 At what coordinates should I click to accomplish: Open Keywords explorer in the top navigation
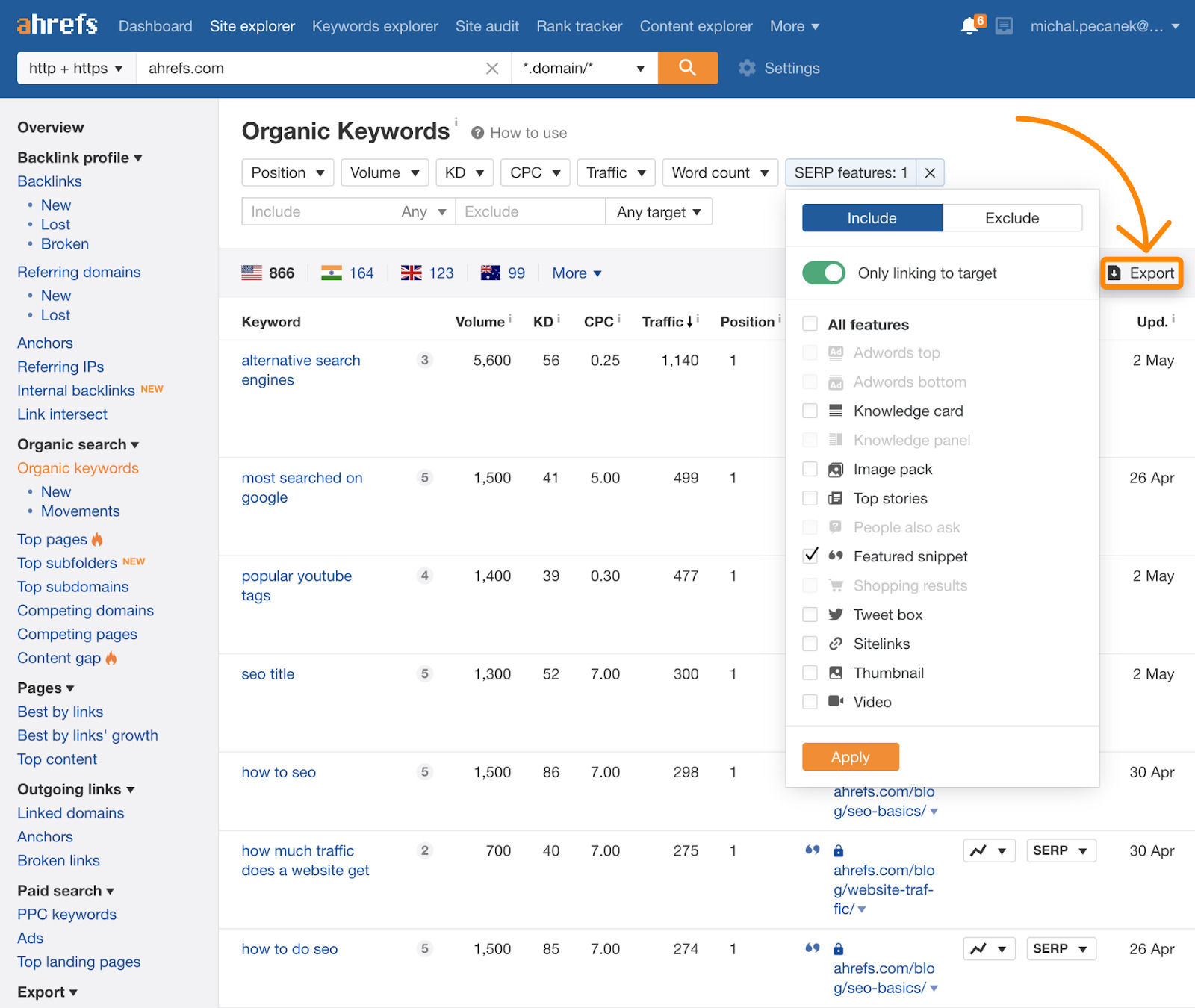point(375,25)
